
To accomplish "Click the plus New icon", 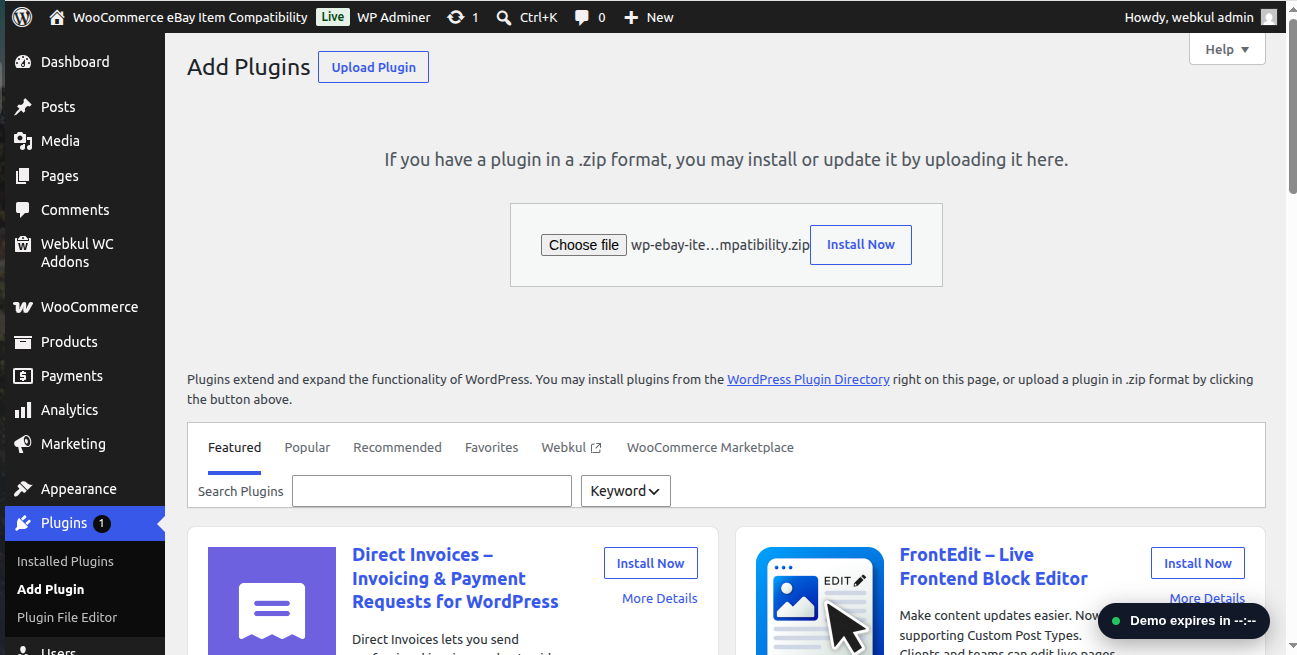I will (631, 17).
